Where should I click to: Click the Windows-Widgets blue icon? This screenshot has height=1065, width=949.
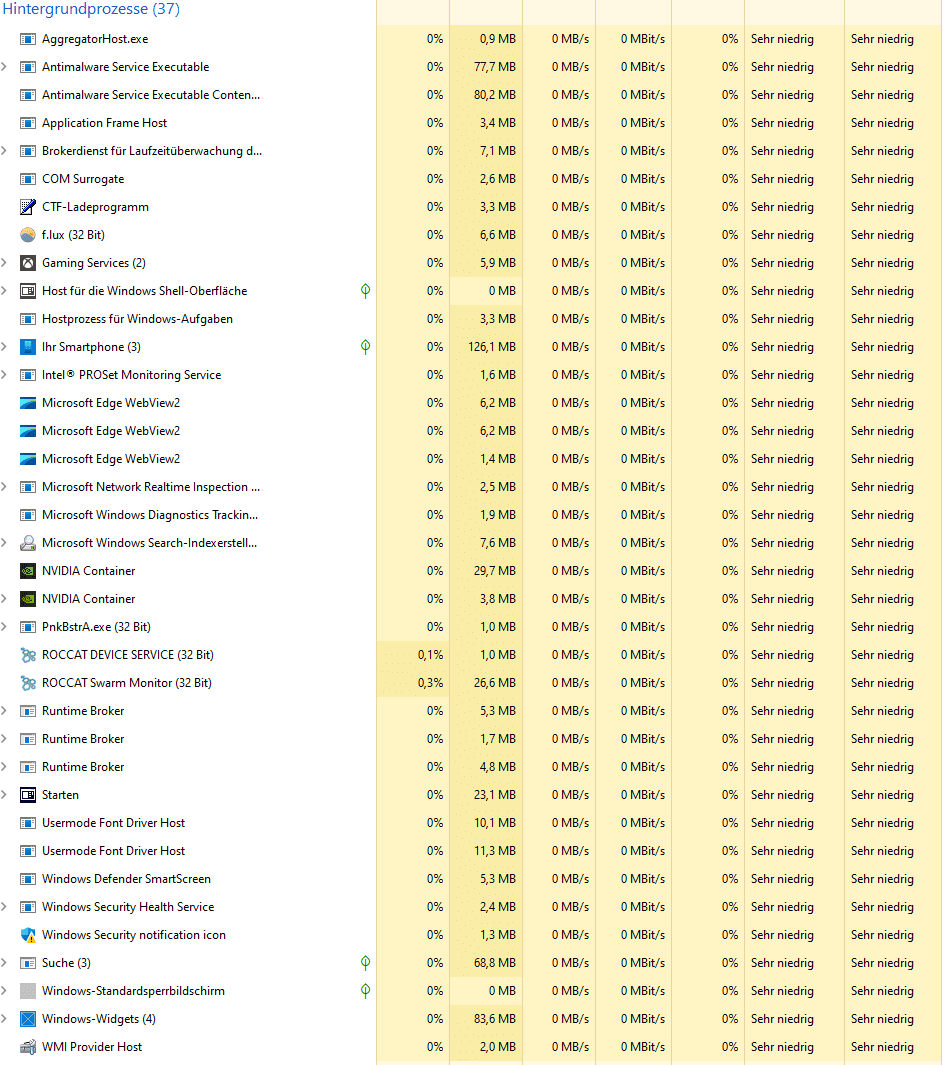(28, 1019)
